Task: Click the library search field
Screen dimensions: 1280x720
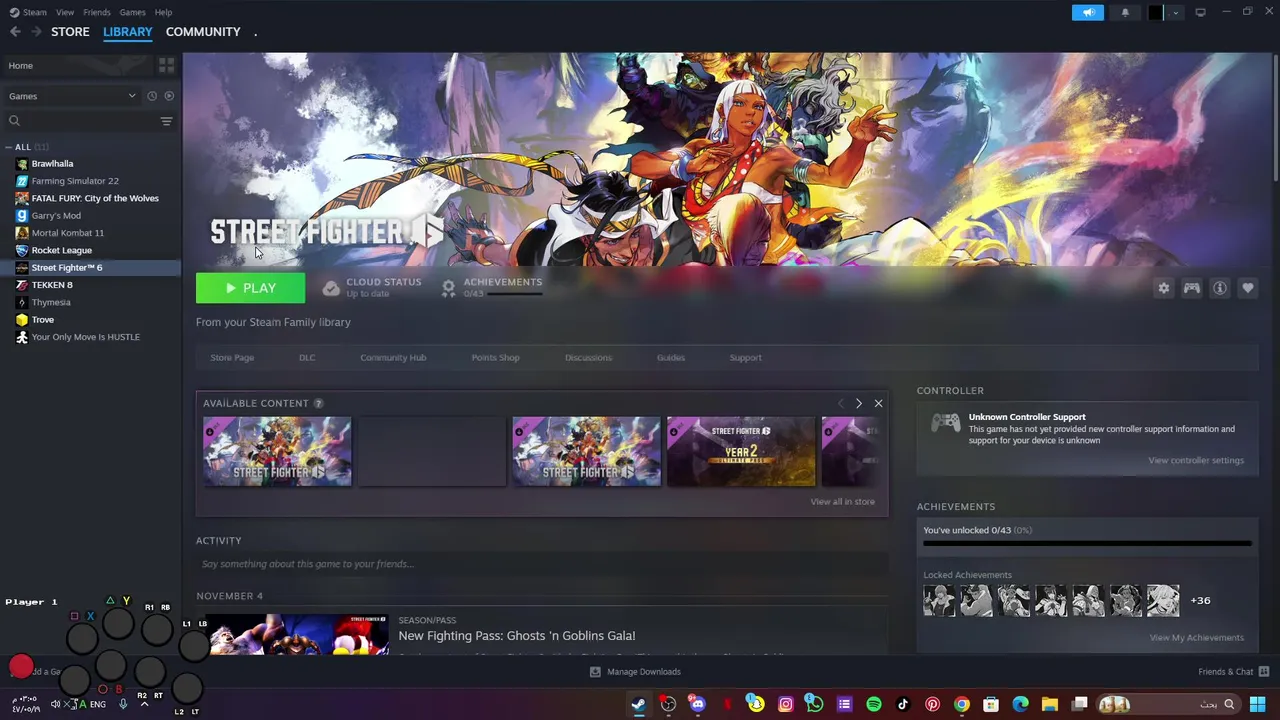Action: click(x=80, y=121)
